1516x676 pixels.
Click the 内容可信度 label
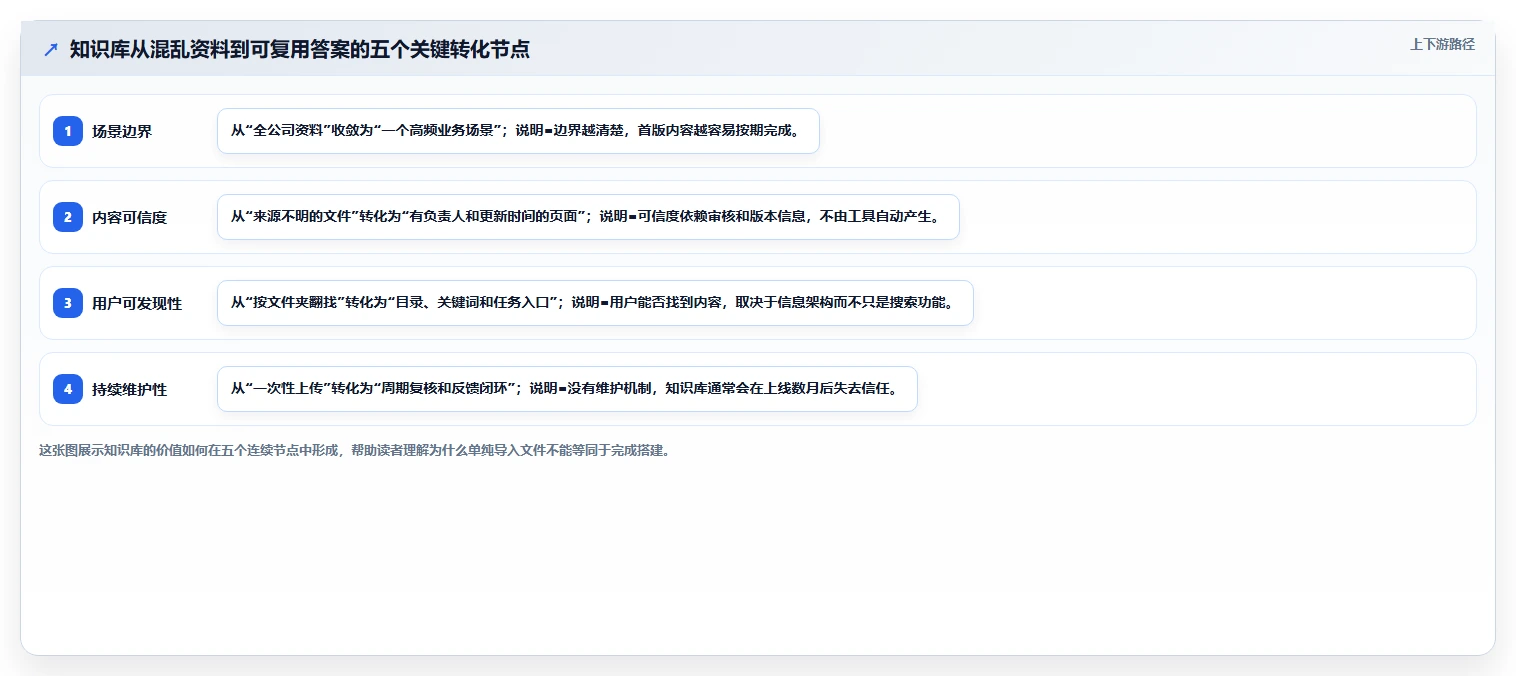[129, 217]
